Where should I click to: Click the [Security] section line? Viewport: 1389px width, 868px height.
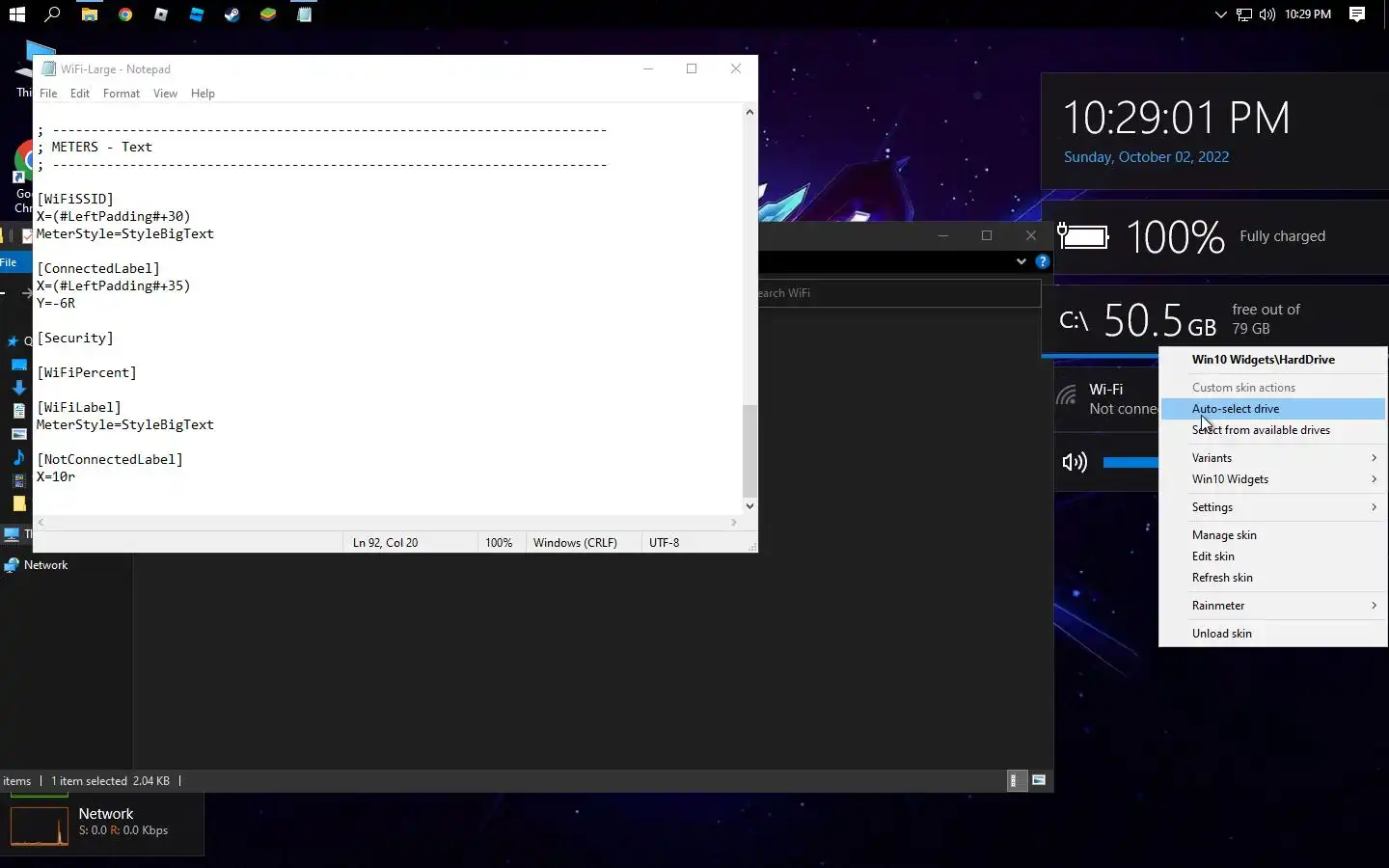click(x=75, y=338)
